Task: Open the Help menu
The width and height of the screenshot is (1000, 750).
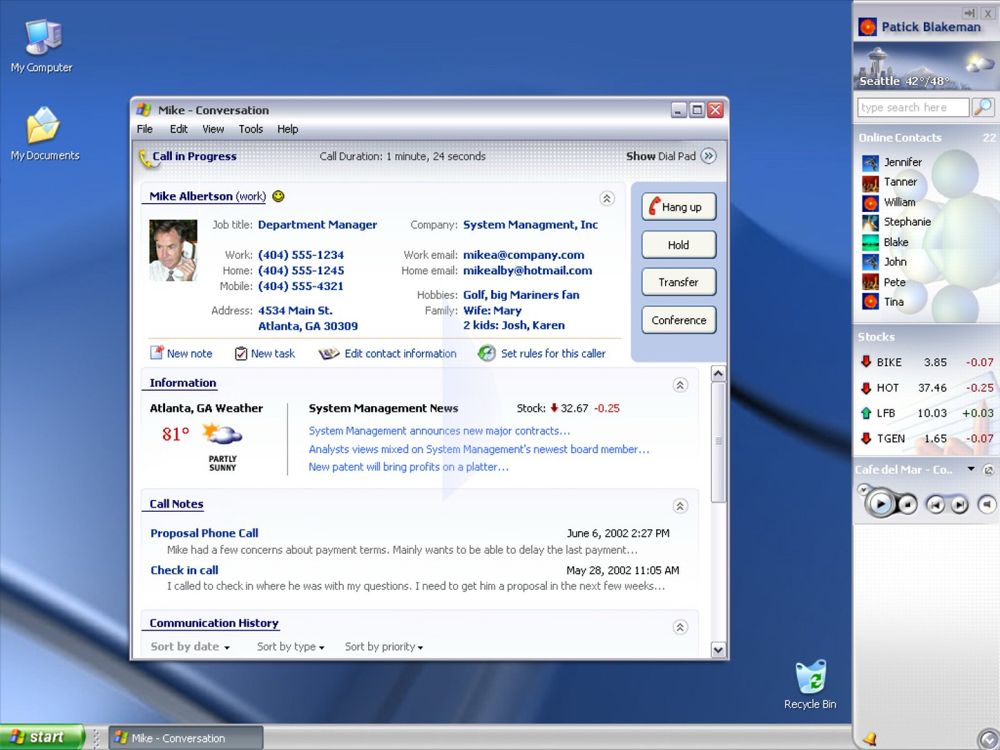Action: click(288, 129)
